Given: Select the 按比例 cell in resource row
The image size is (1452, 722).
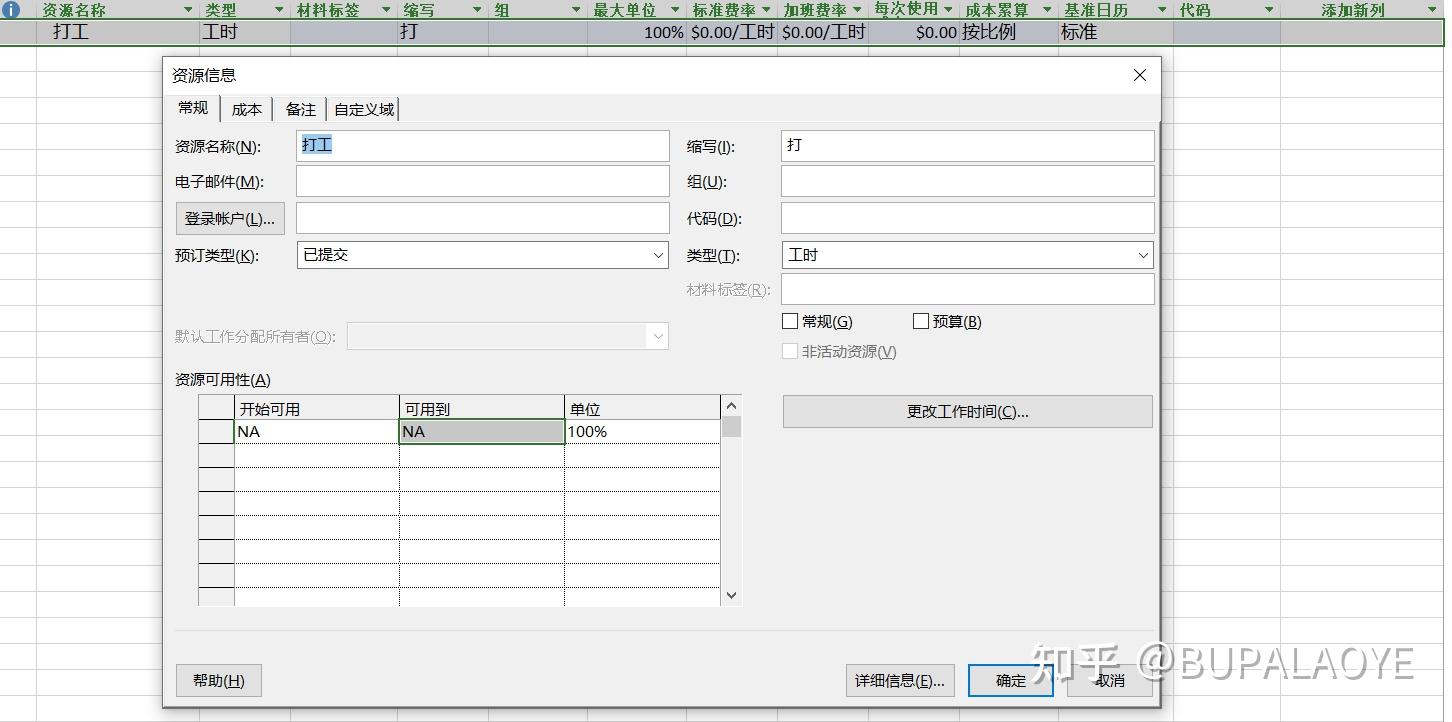Looking at the screenshot, I should (x=1009, y=32).
